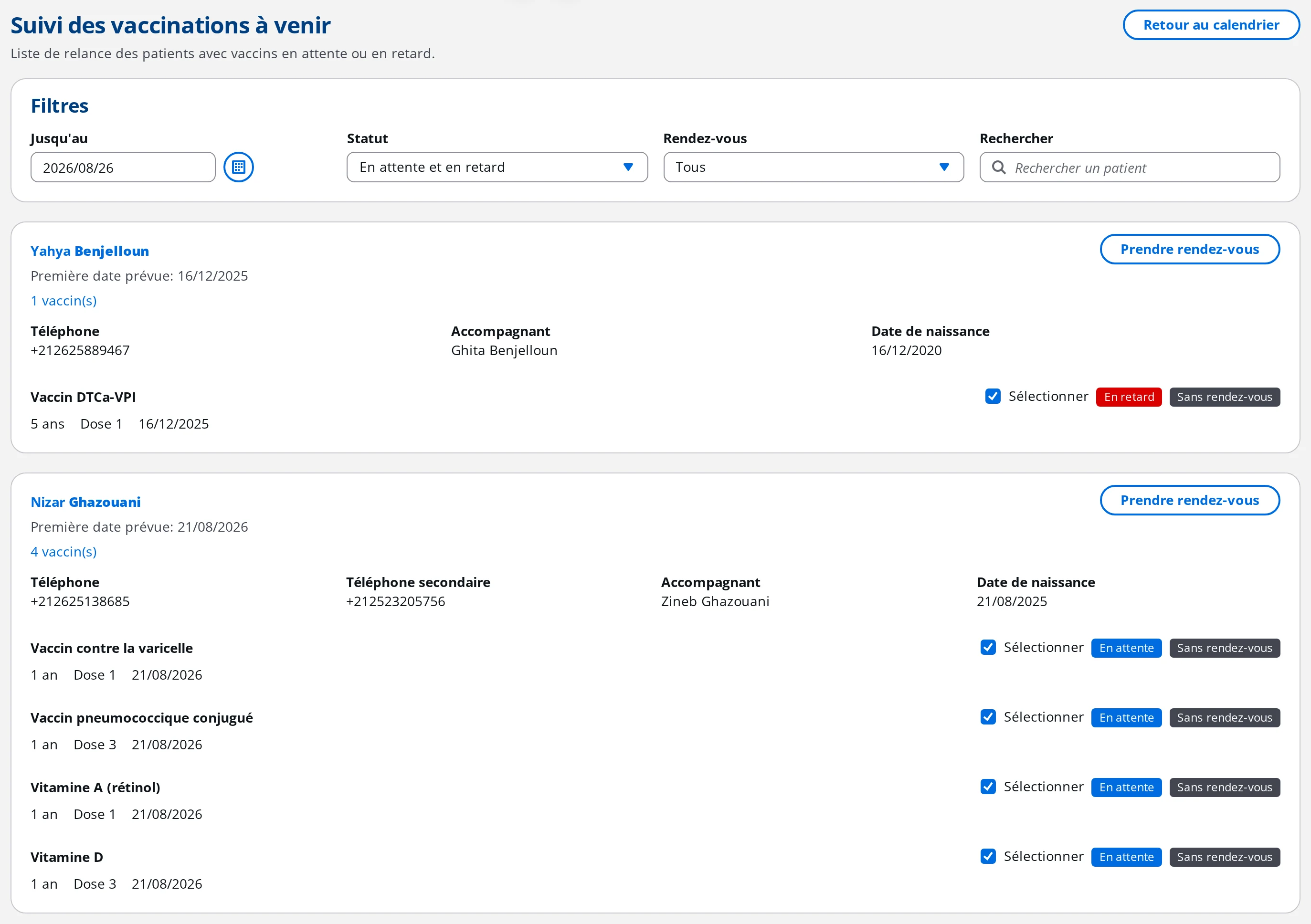Screen dimensions: 1311x924
Task: Click accompagnant name Ghita Benjelloun
Action: click(x=504, y=350)
